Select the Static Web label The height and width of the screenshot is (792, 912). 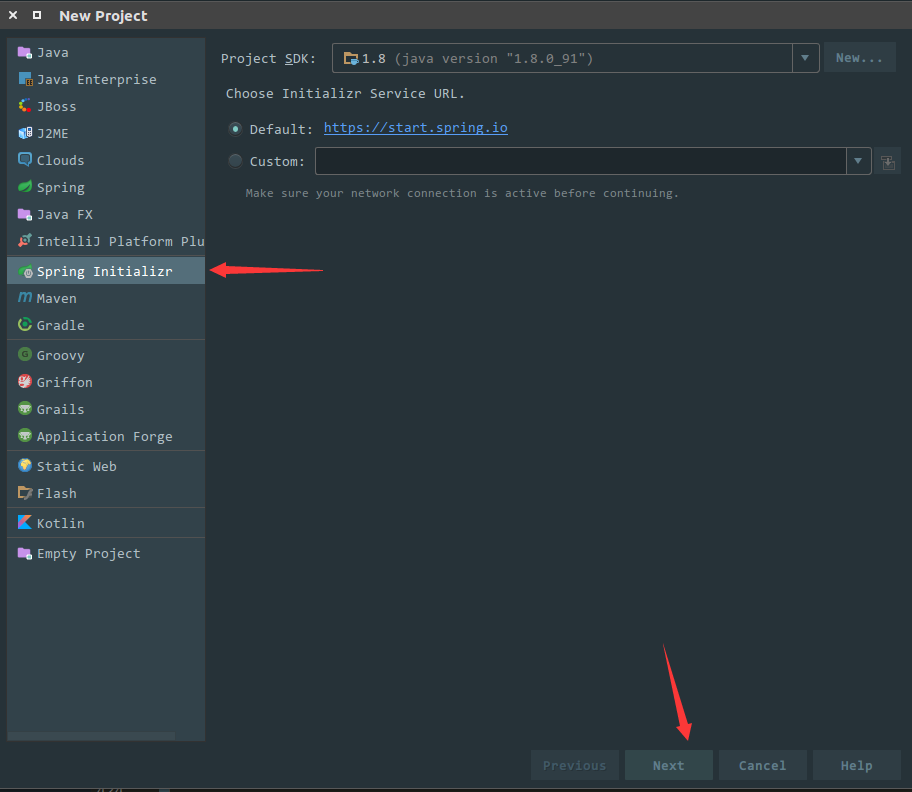click(76, 466)
